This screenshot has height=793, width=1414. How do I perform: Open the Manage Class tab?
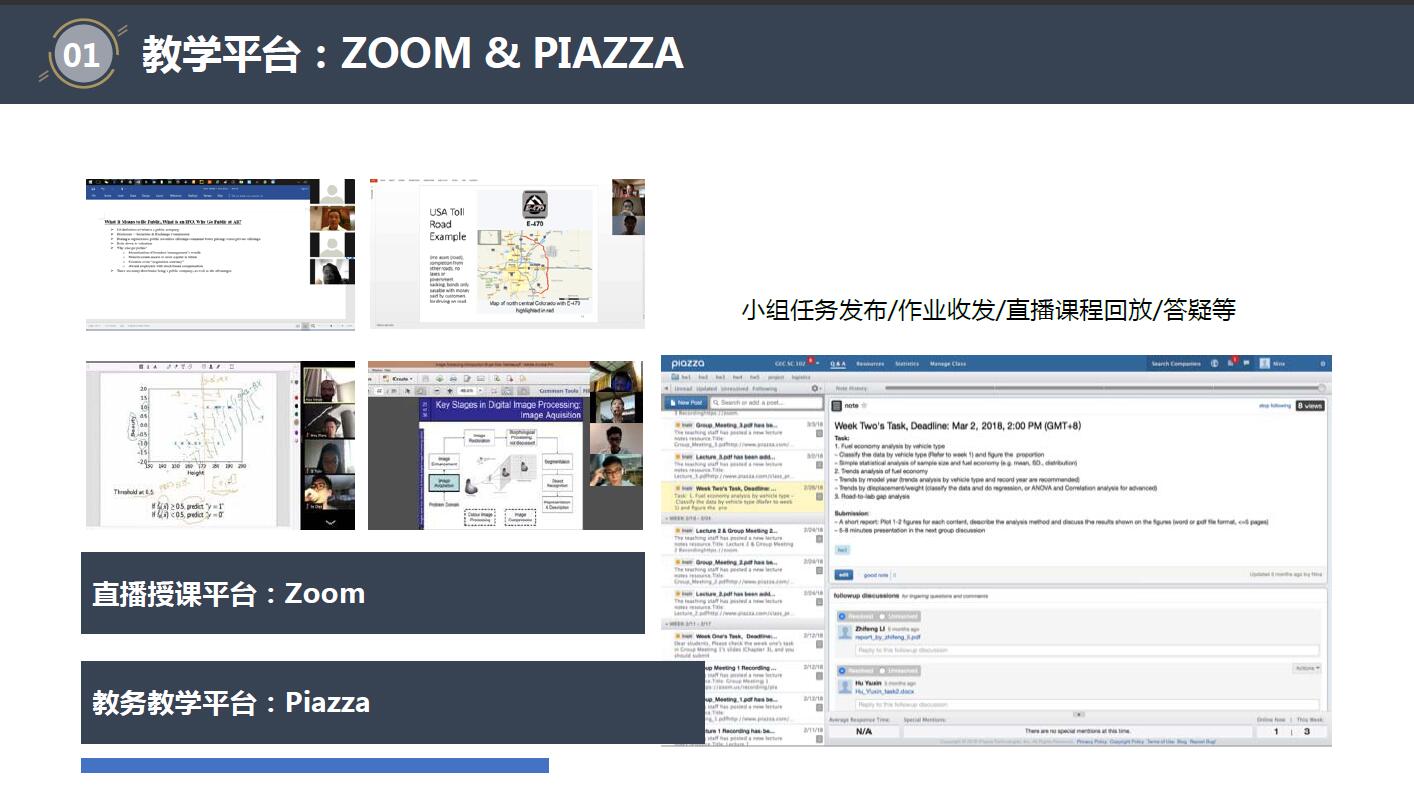pyautogui.click(x=948, y=364)
